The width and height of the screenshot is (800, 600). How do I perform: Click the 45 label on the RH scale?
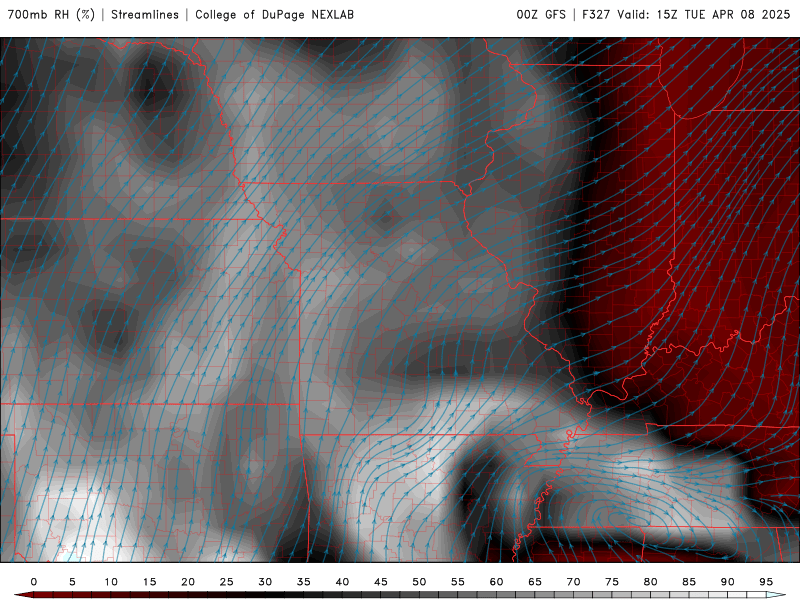[x=381, y=582]
